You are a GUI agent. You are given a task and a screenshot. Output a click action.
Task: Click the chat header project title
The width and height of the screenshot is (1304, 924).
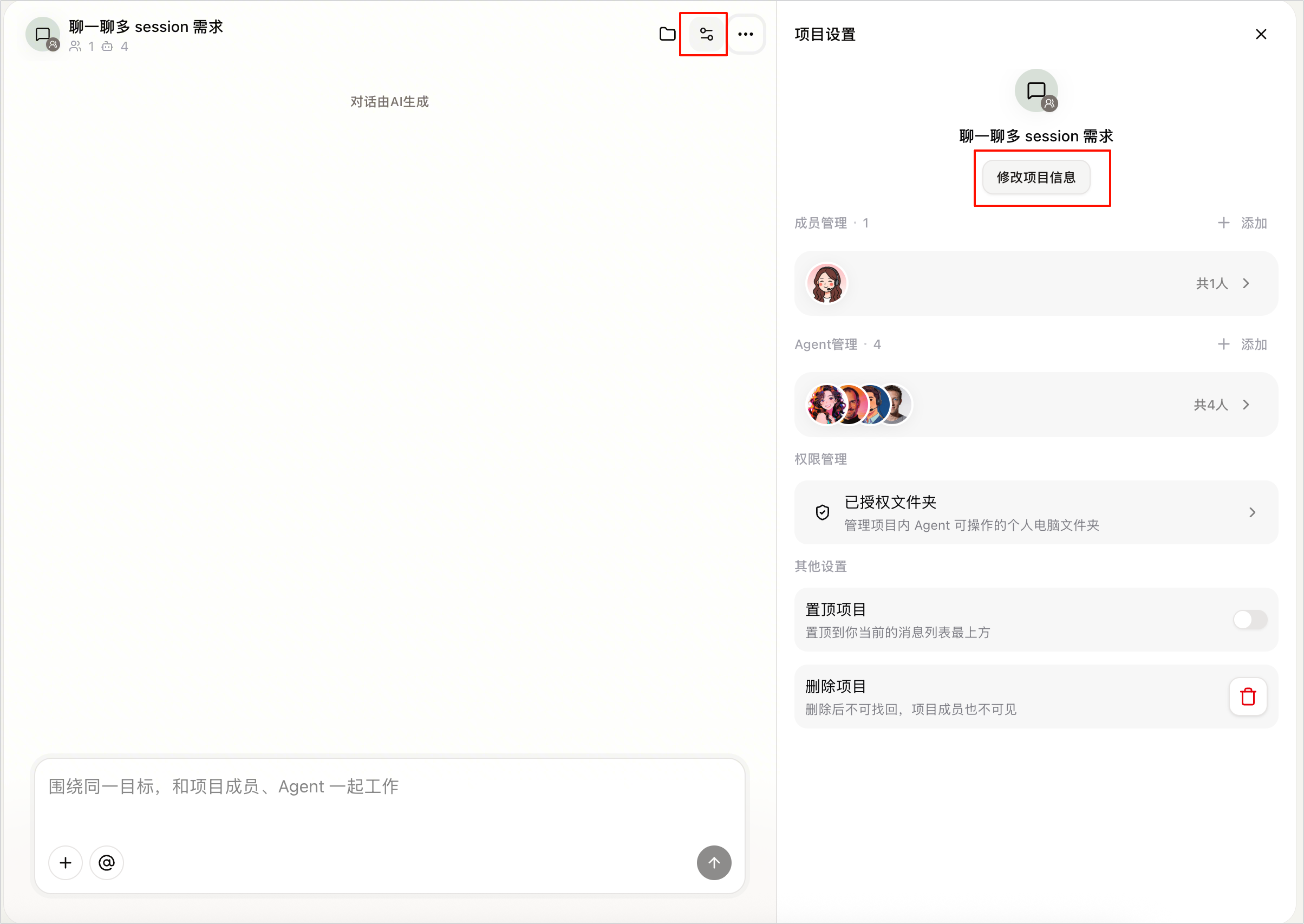[x=146, y=27]
